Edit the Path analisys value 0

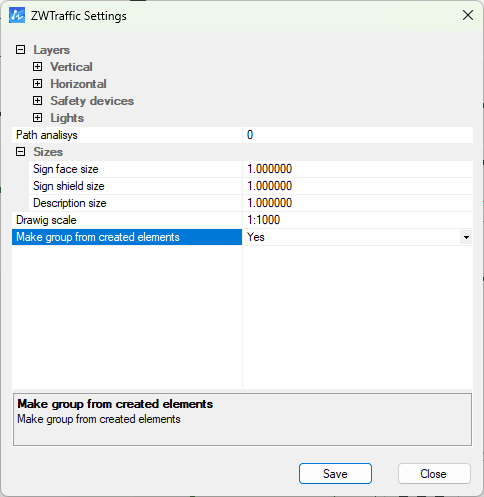(x=358, y=135)
